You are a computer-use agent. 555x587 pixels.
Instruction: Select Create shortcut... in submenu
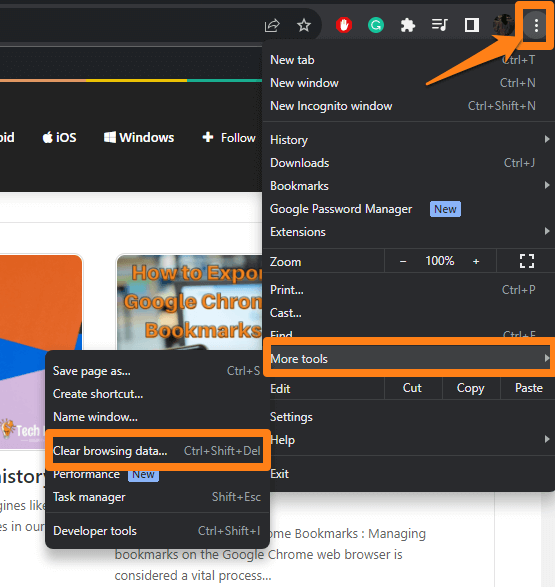click(x=157, y=394)
